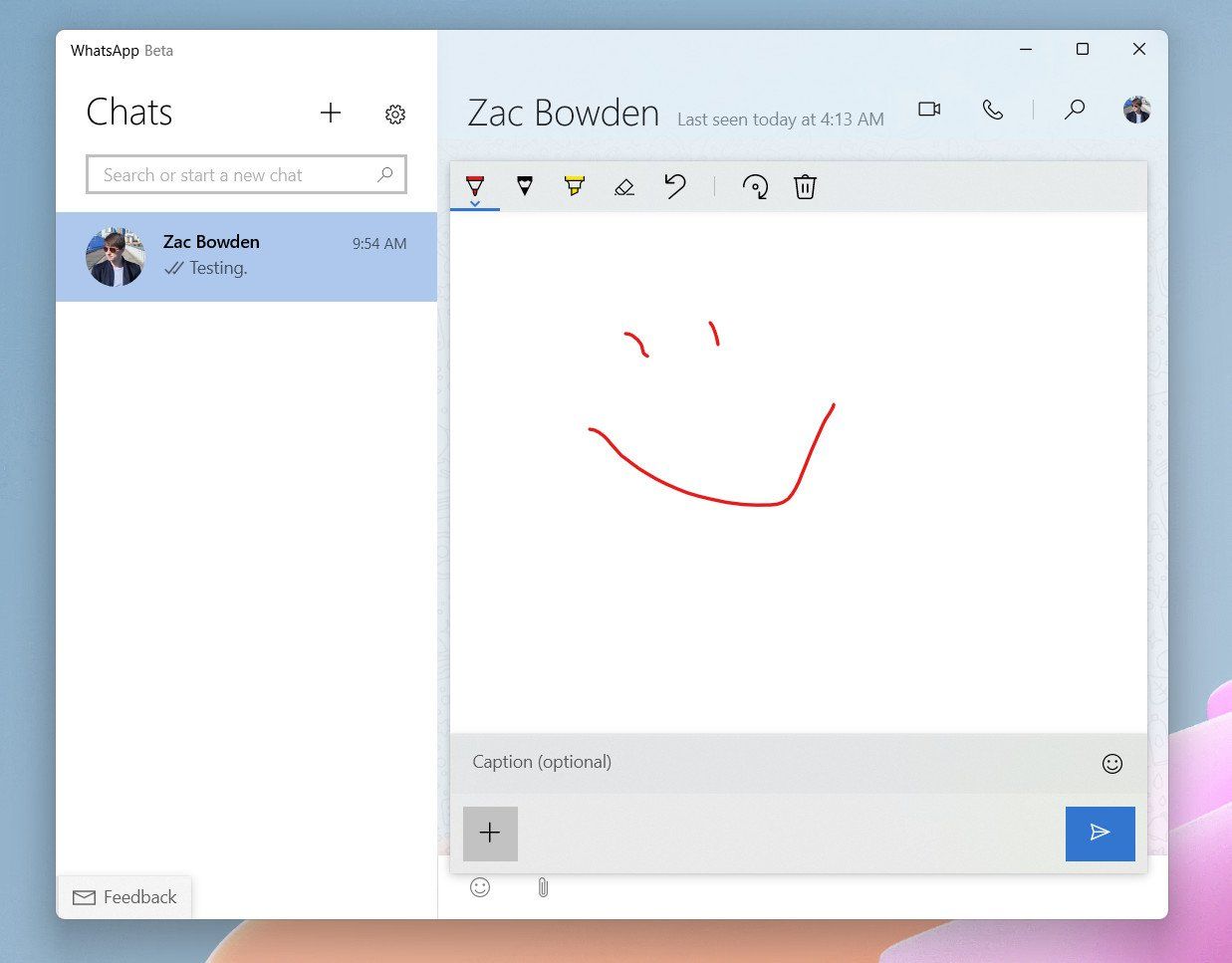Search within the conversation
This screenshot has width=1232, height=963.
pyautogui.click(x=1074, y=109)
